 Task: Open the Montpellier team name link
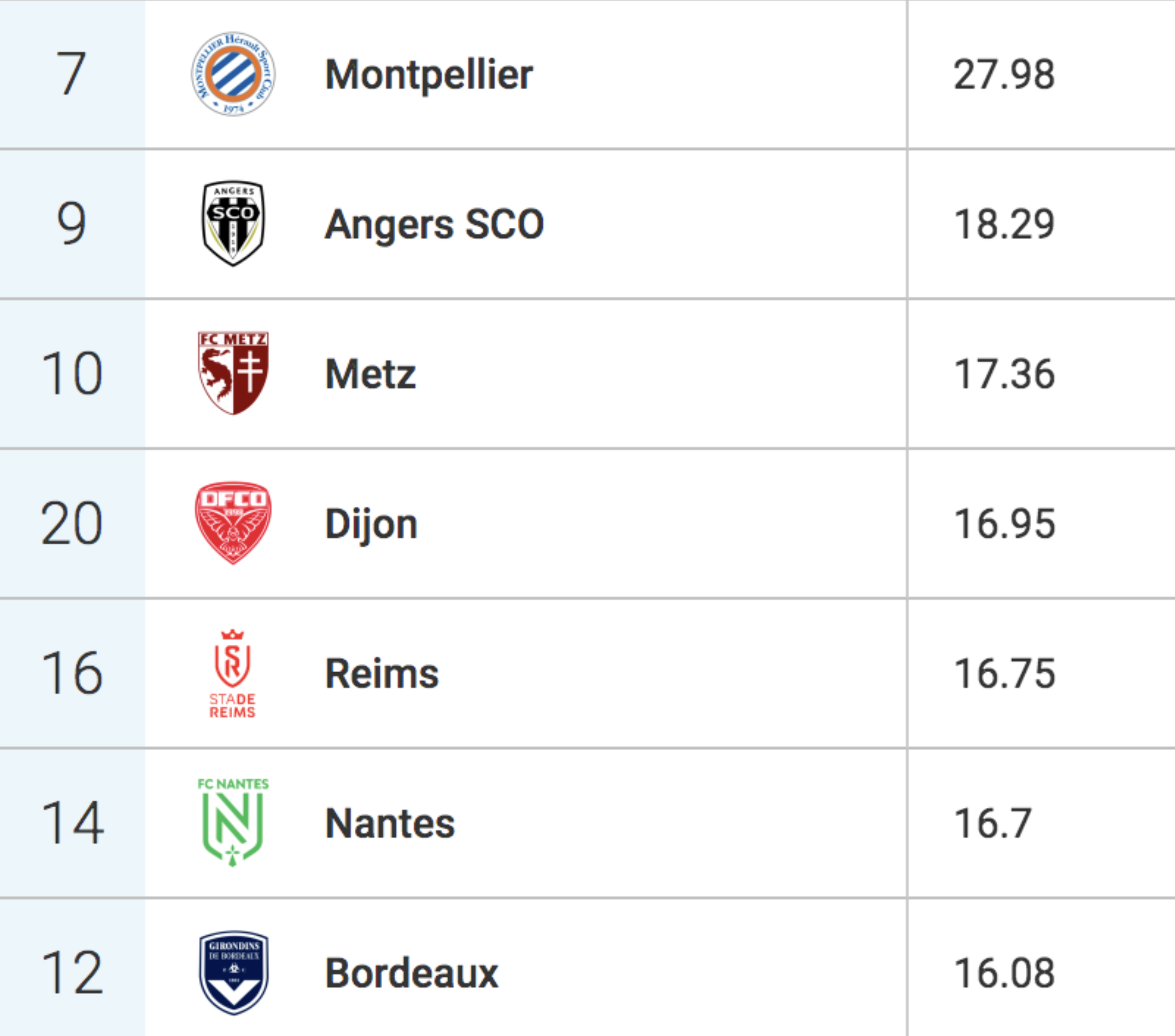tap(429, 75)
